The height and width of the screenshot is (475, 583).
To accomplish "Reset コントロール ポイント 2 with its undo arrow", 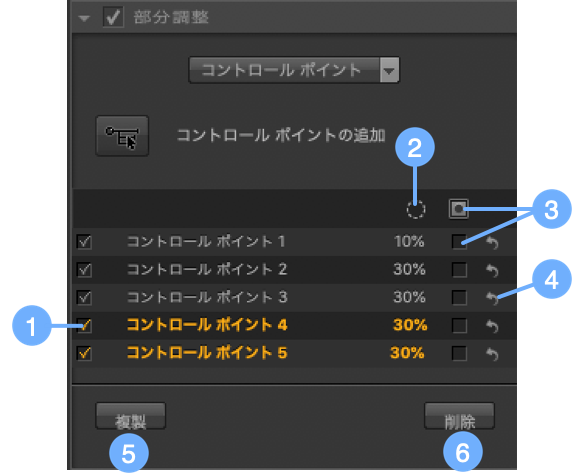I will tap(492, 271).
